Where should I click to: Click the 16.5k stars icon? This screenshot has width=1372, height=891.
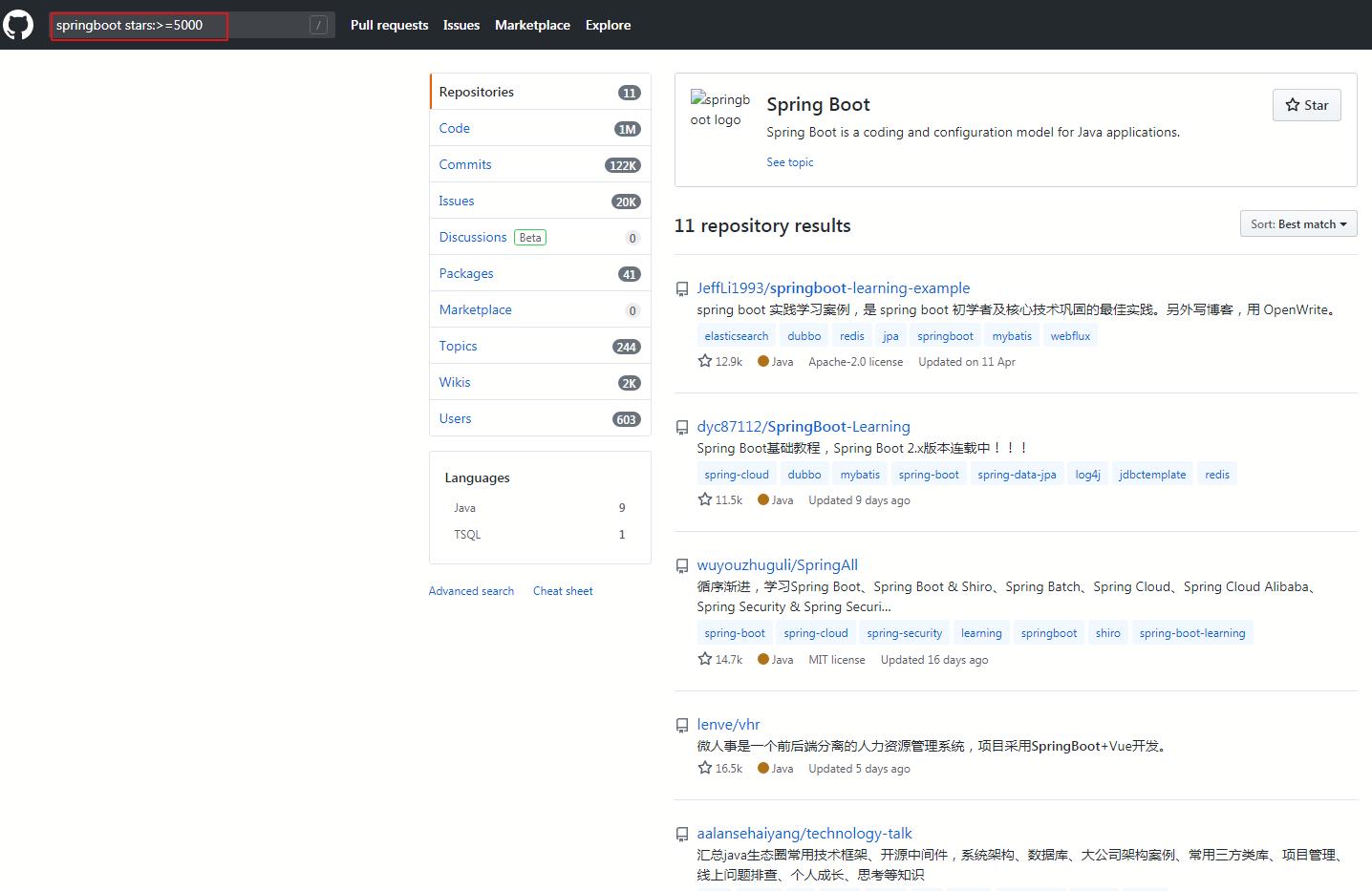[705, 768]
